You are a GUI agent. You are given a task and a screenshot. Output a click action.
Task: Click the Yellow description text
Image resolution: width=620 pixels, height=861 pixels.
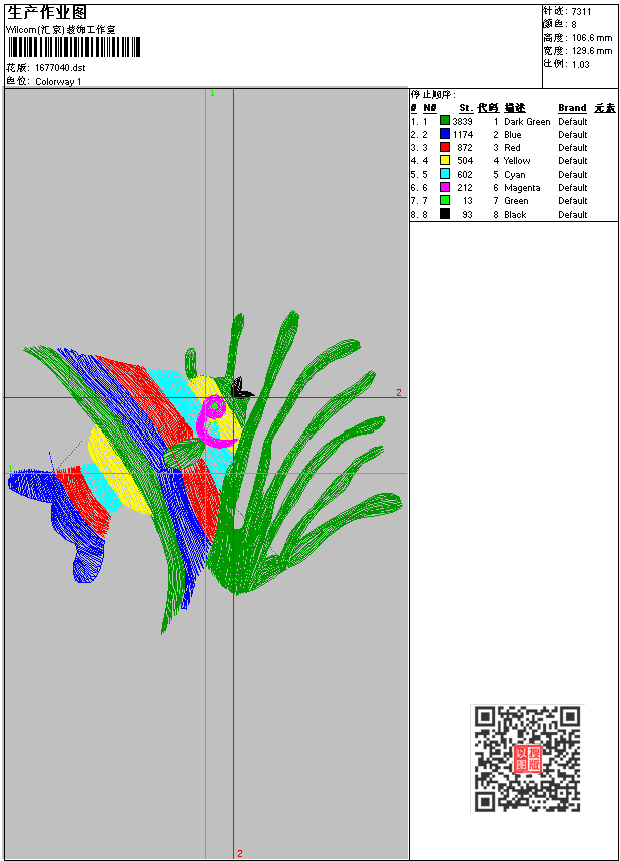[x=517, y=161]
